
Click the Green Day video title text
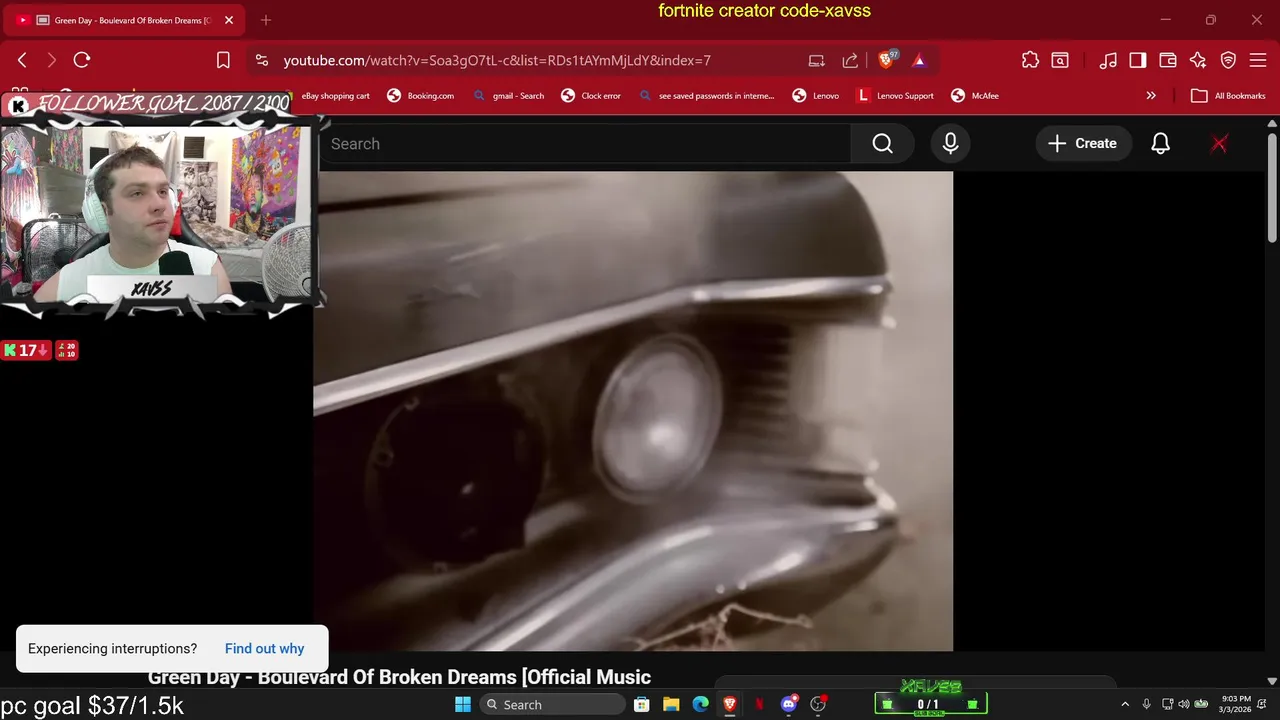pyautogui.click(x=399, y=678)
